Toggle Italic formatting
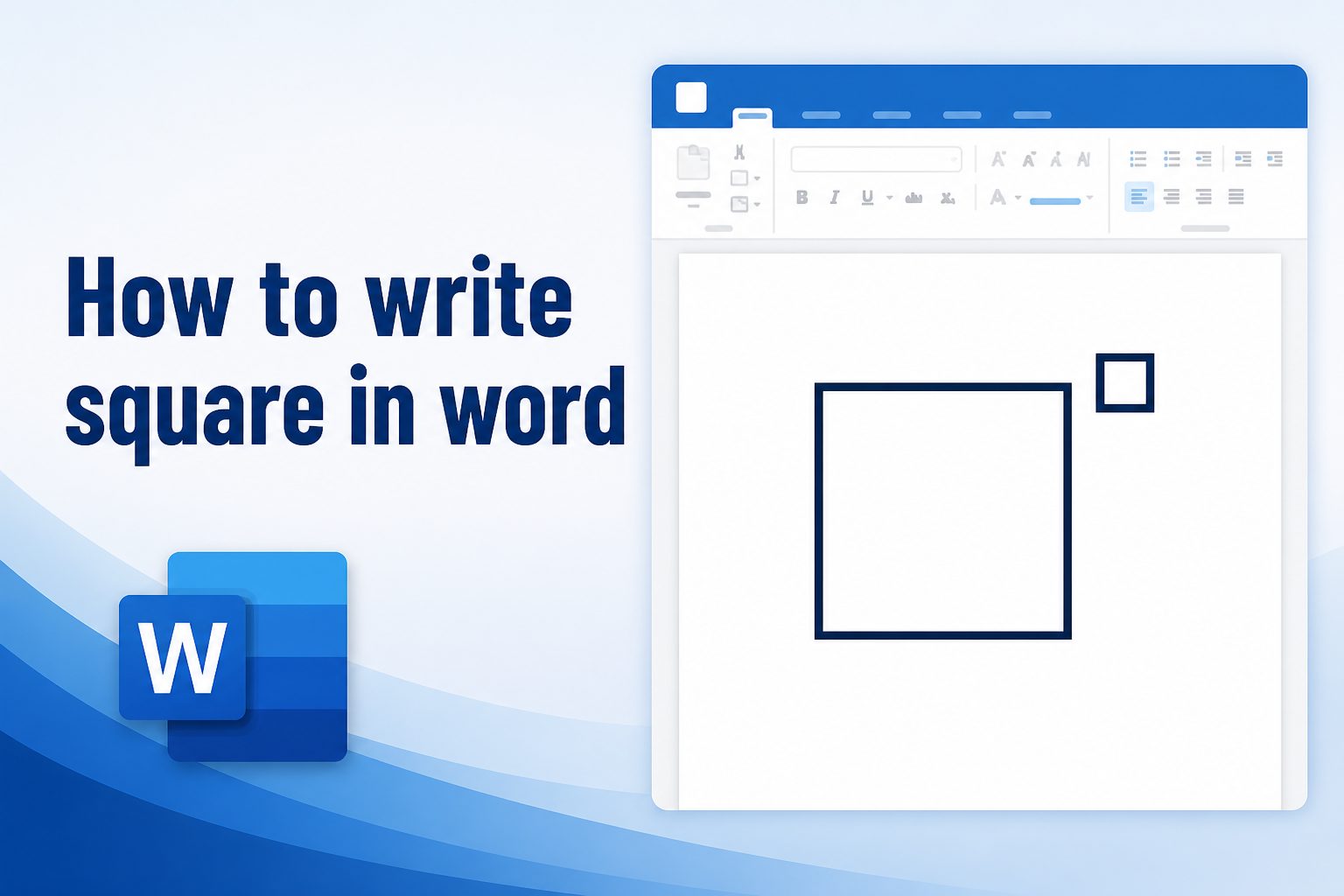 pos(834,198)
